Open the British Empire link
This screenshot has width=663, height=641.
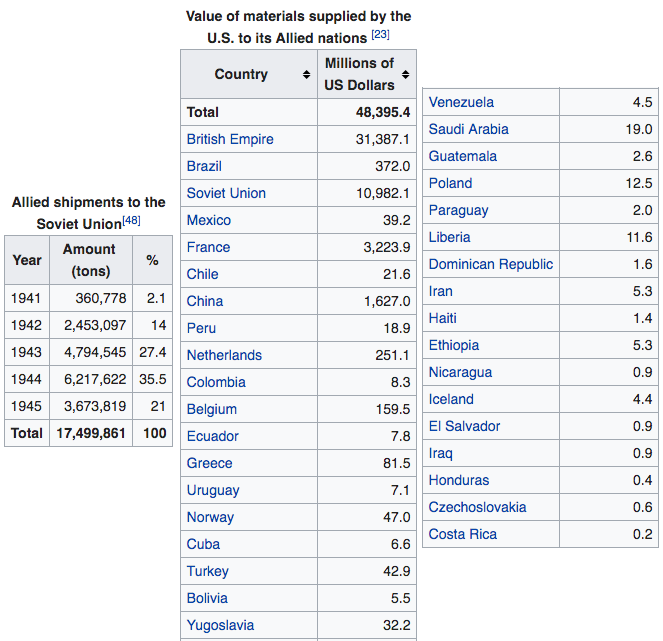click(230, 139)
